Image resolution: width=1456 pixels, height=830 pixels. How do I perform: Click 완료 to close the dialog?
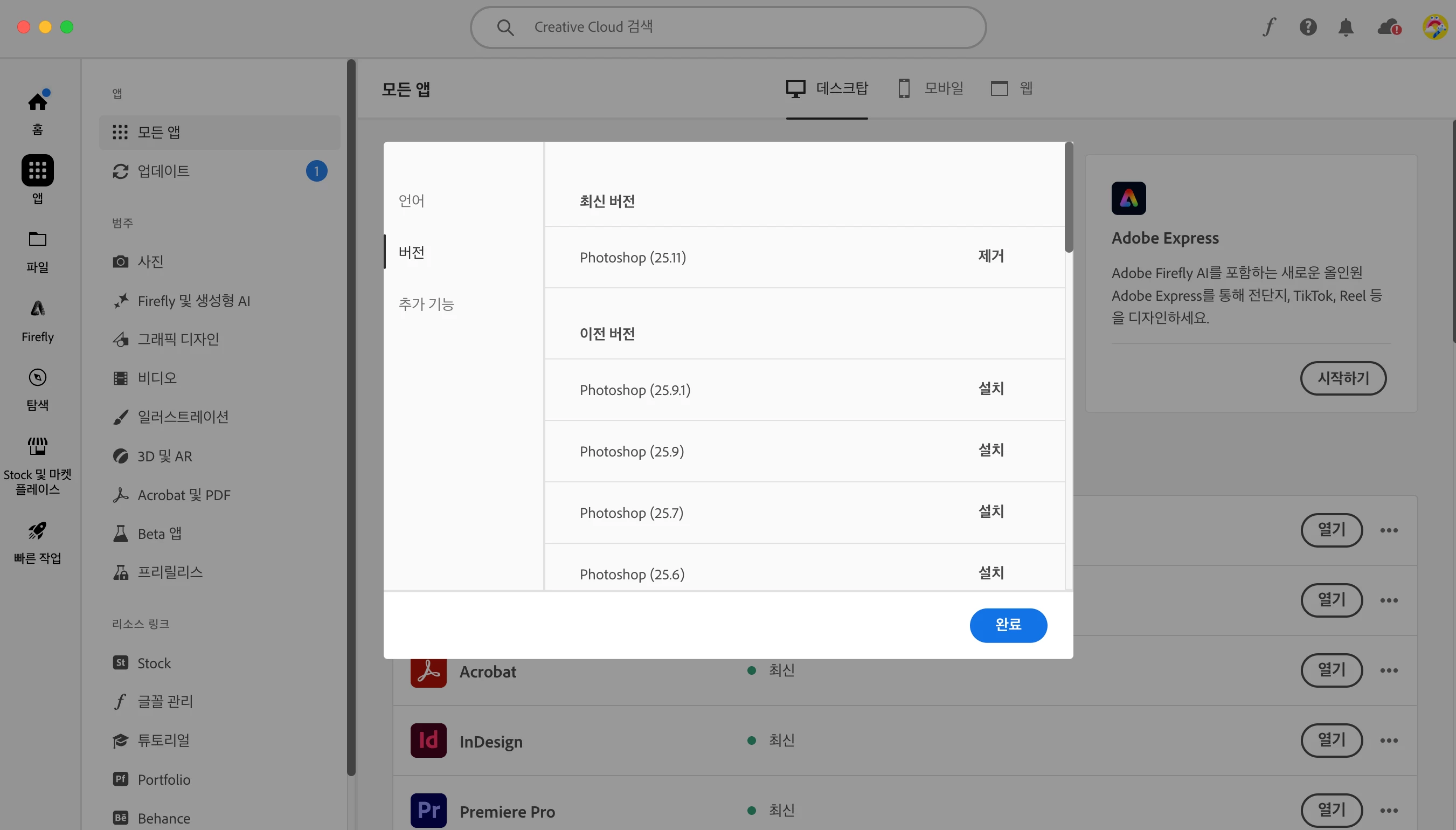coord(1008,625)
